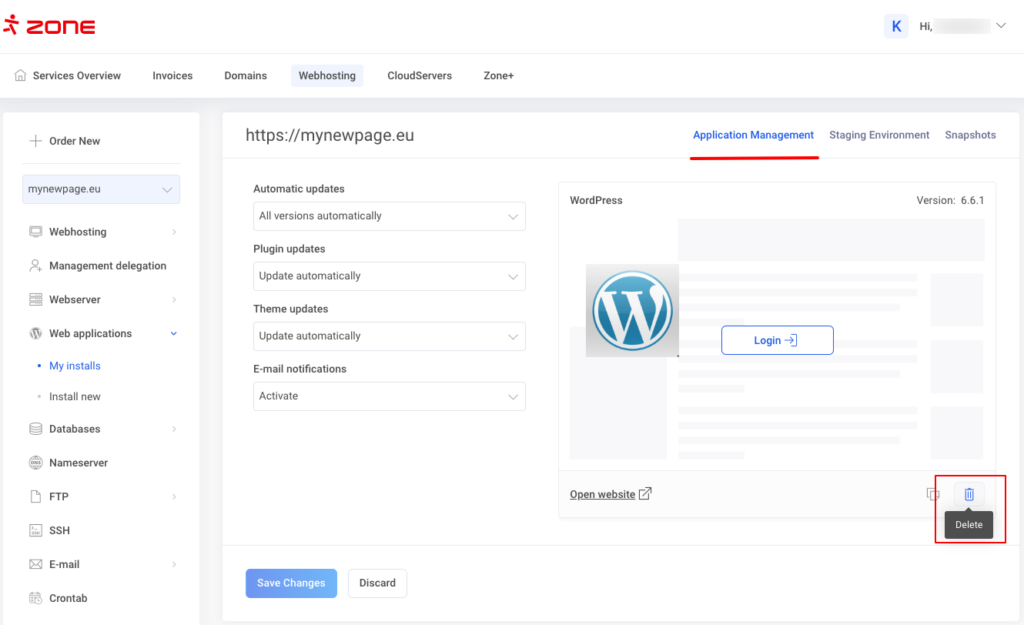Switch to the Staging Environment tab
The height and width of the screenshot is (625, 1024).
pyautogui.click(x=879, y=135)
